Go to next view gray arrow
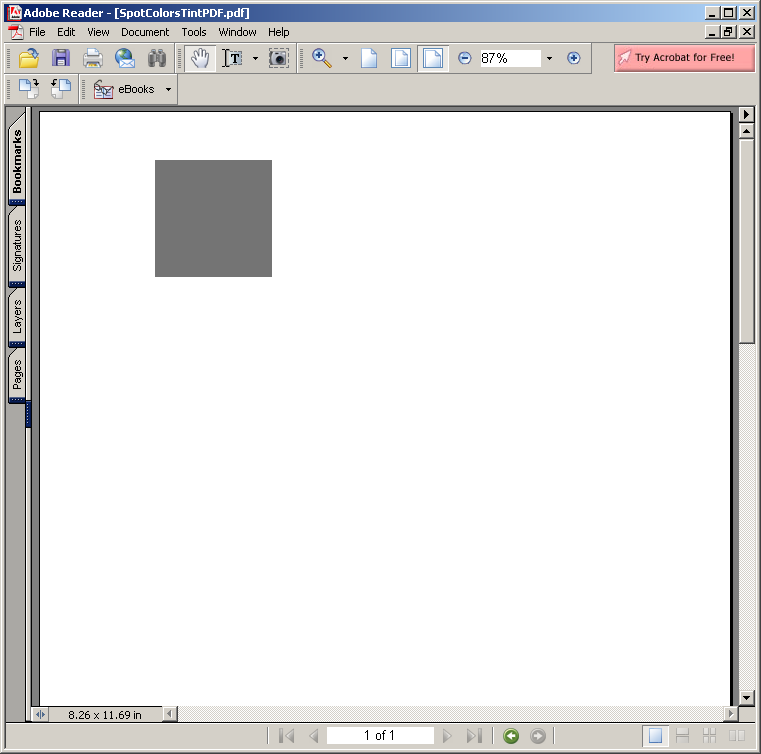The width and height of the screenshot is (761, 754). pos(537,736)
